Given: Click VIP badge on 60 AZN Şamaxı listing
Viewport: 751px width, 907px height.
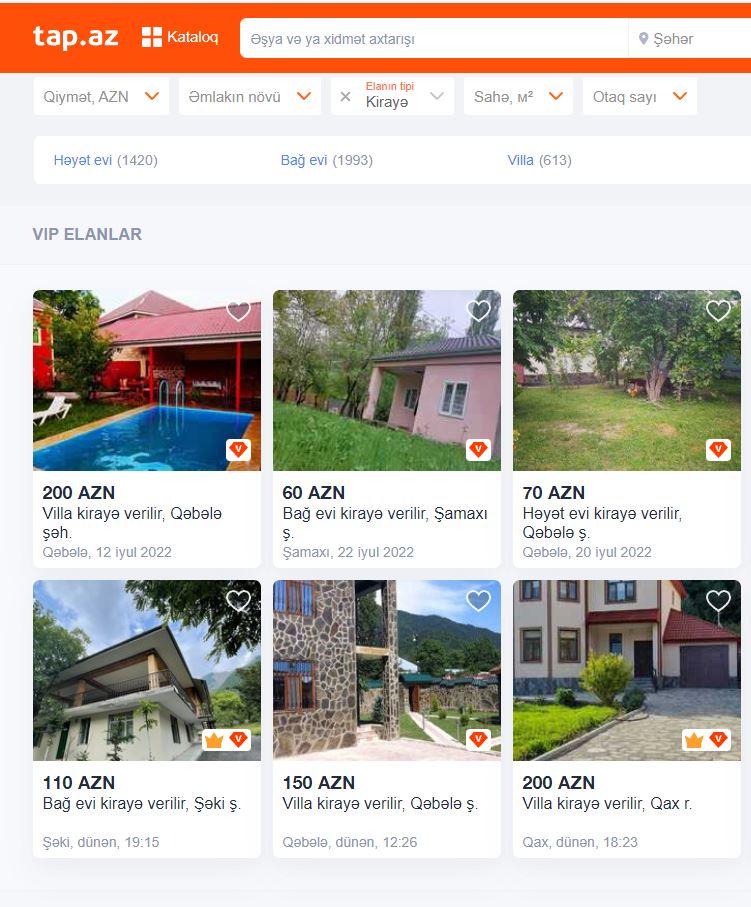Looking at the screenshot, I should pyautogui.click(x=478, y=449).
